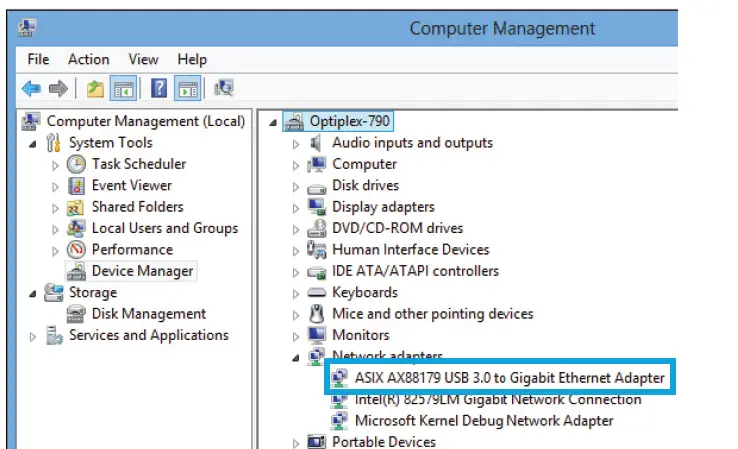Click the Monitors device icon

click(x=317, y=335)
